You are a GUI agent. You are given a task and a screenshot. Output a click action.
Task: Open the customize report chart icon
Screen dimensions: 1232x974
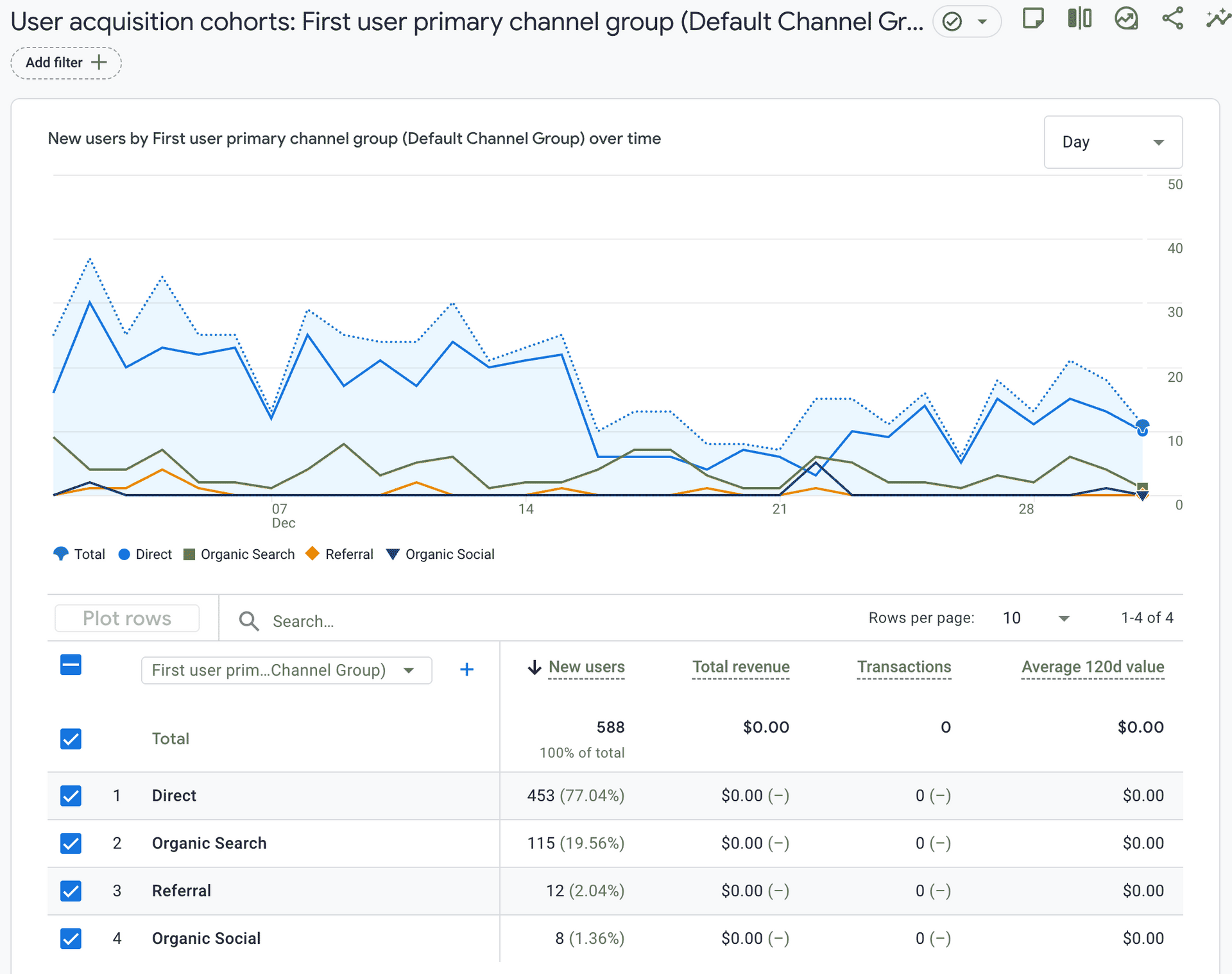(1126, 19)
